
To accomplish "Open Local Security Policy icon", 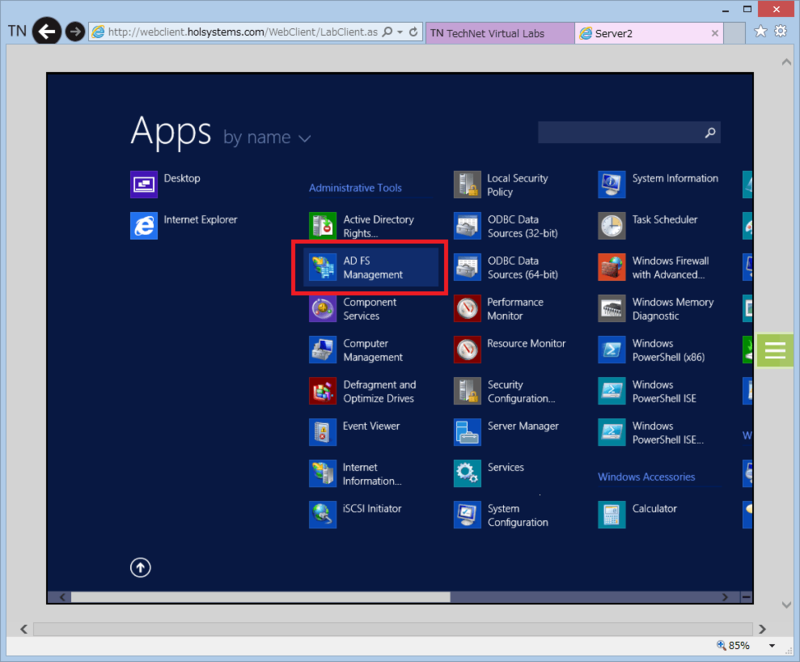I will click(x=467, y=184).
